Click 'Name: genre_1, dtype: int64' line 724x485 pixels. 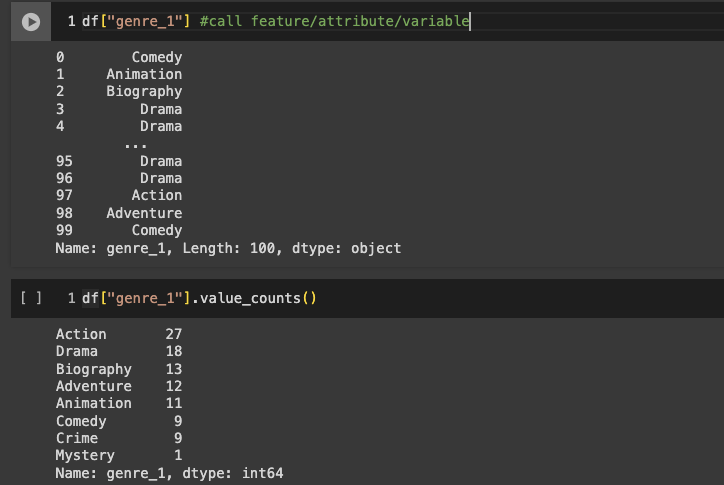169,473
